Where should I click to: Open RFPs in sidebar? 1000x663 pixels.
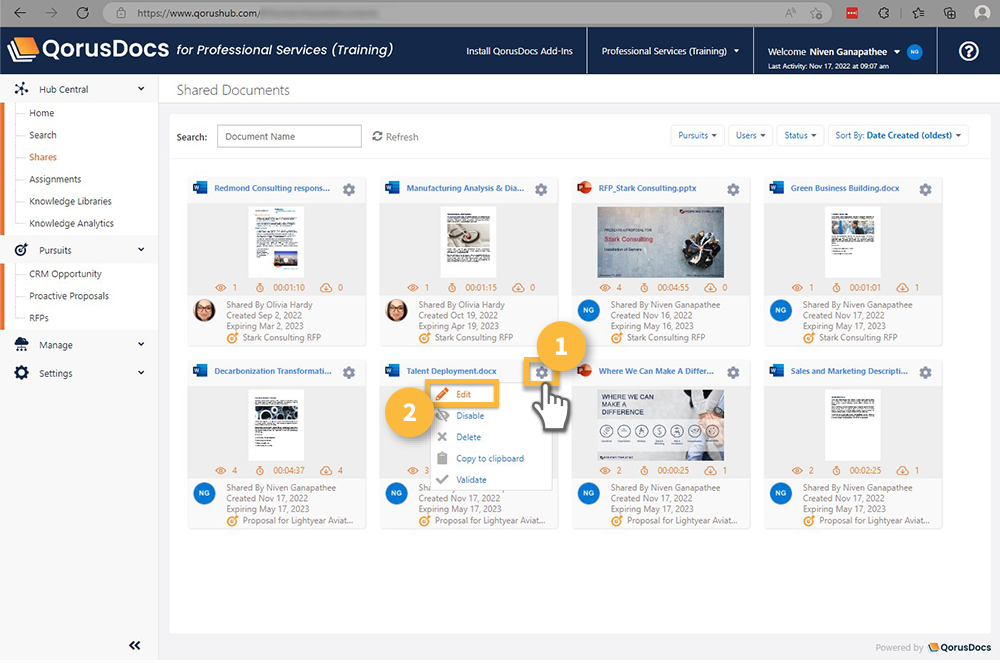pos(39,317)
